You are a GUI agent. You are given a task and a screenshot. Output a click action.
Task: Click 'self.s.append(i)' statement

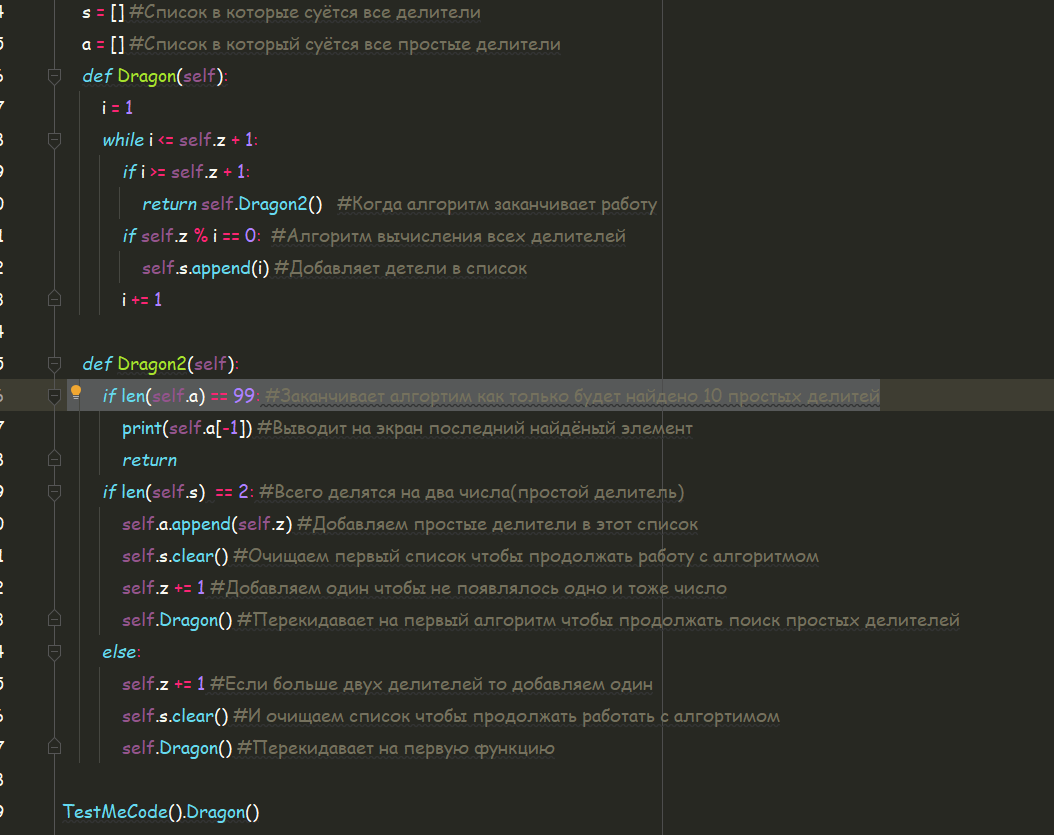pyautogui.click(x=206, y=268)
